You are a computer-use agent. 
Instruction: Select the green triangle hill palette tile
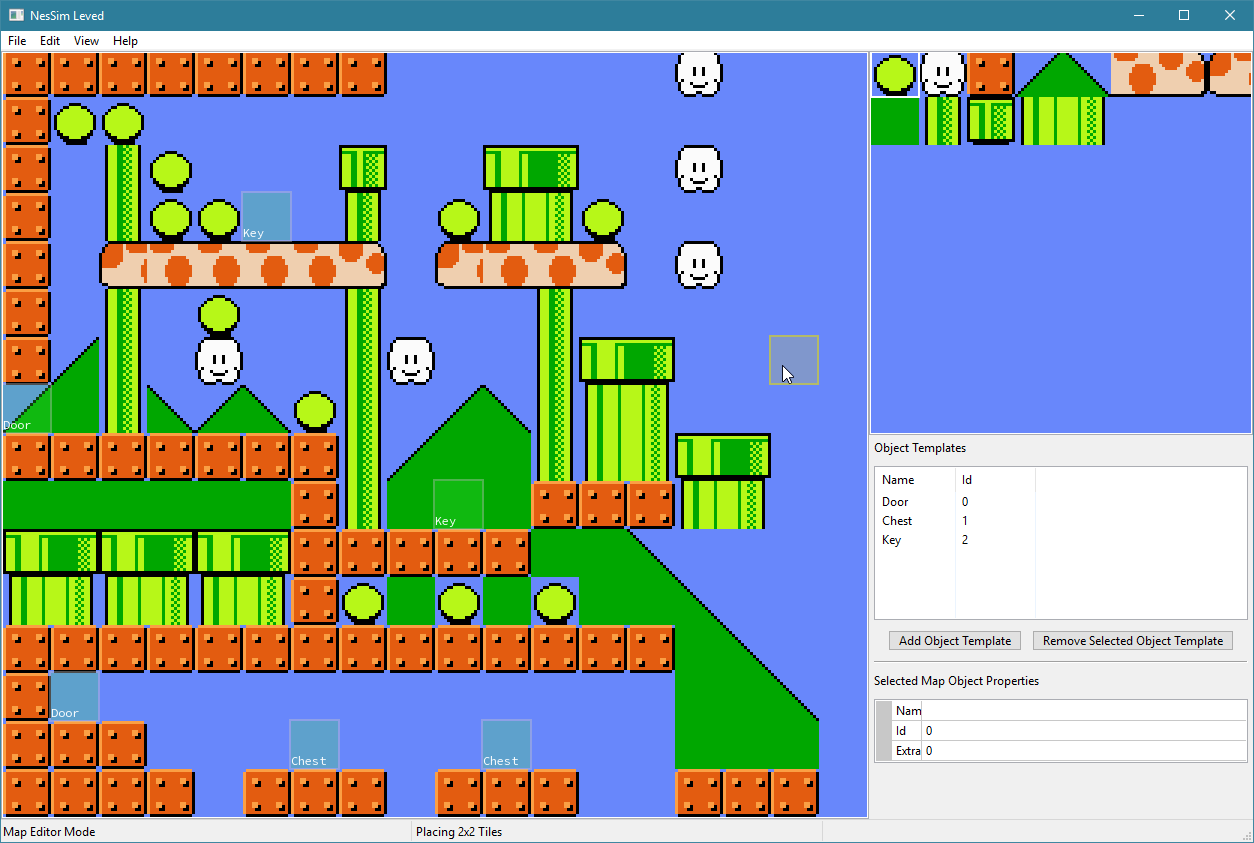point(1063,74)
